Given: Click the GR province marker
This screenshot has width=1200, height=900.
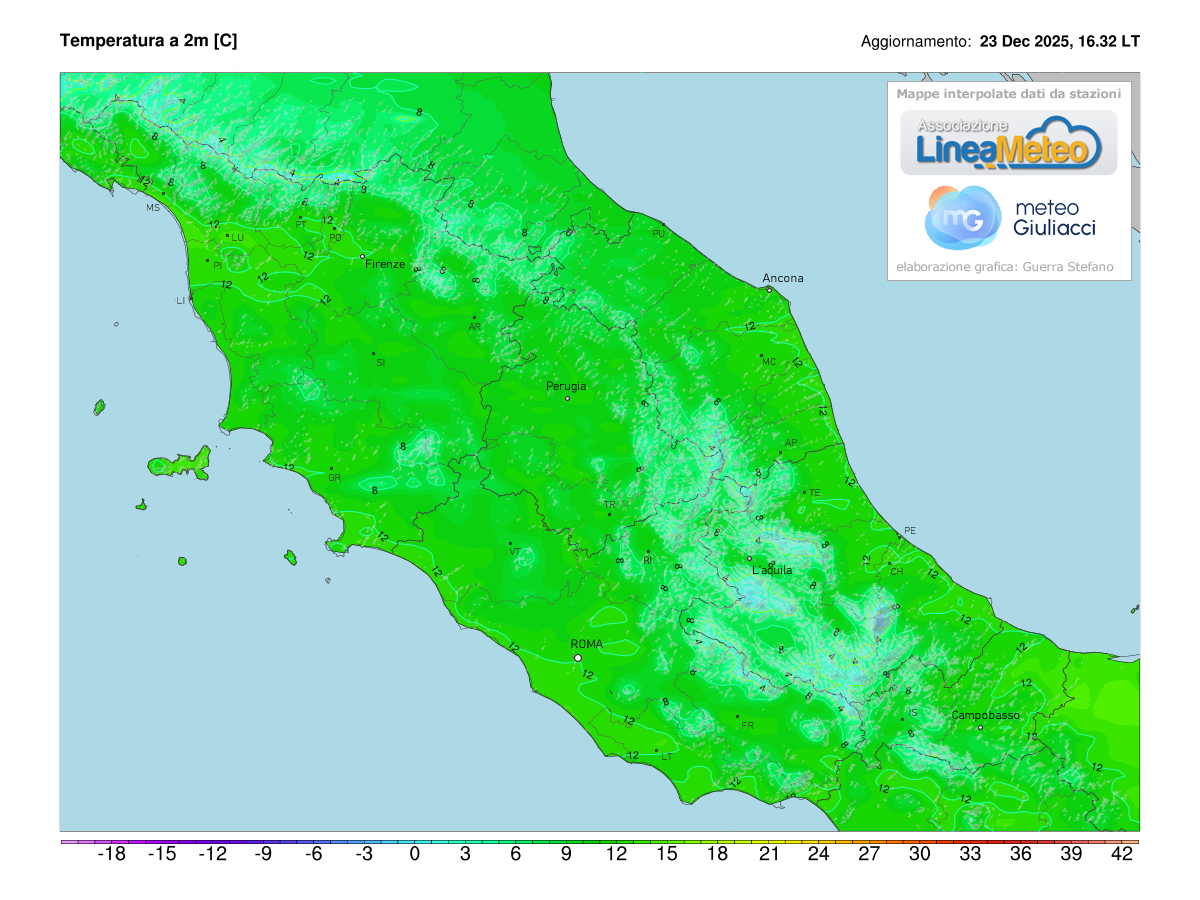Looking at the screenshot, I should pyautogui.click(x=331, y=469).
